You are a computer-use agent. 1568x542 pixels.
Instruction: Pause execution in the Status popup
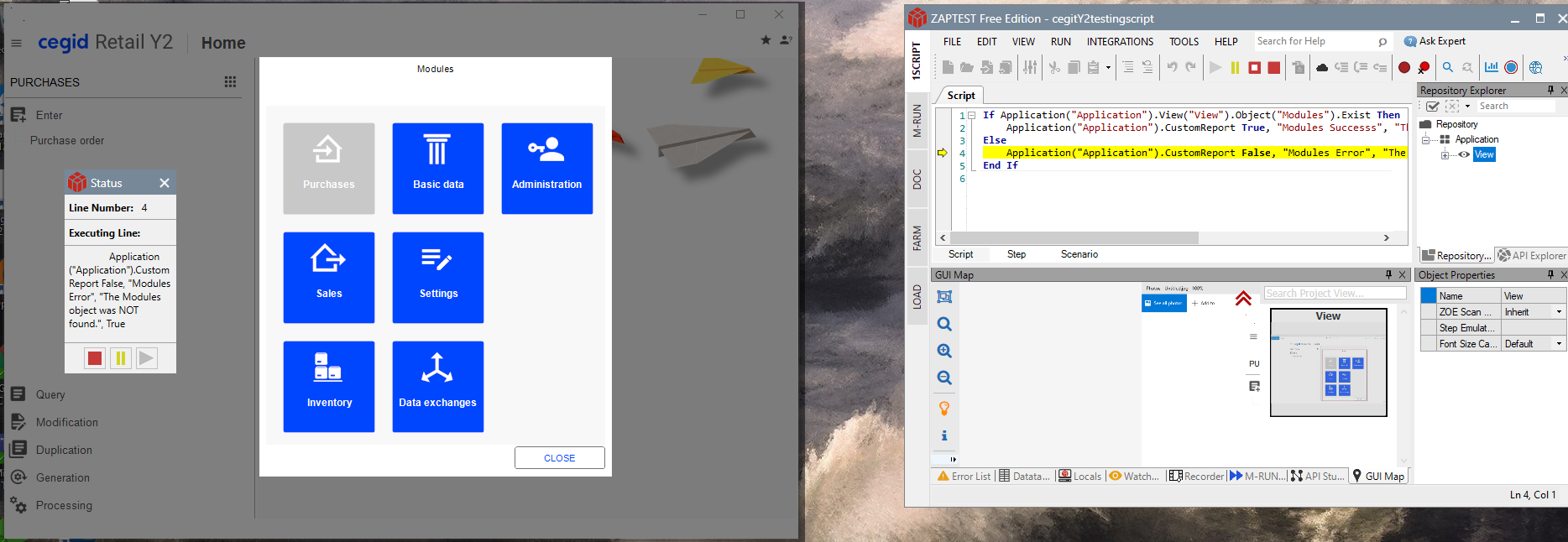click(x=121, y=358)
